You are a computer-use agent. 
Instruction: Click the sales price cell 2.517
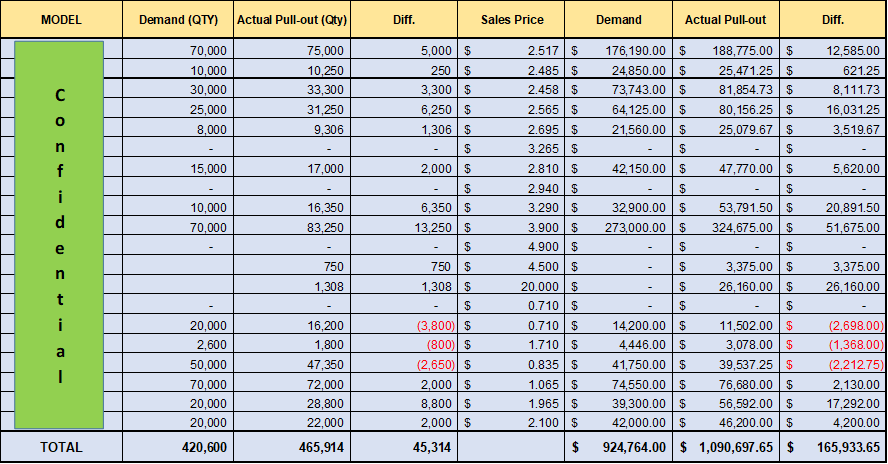(x=511, y=49)
